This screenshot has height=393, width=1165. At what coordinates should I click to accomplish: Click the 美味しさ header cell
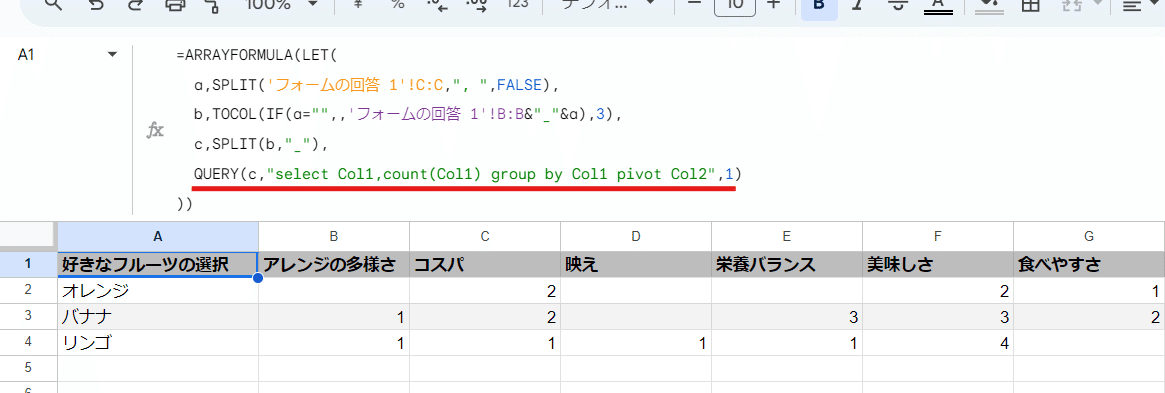point(938,264)
